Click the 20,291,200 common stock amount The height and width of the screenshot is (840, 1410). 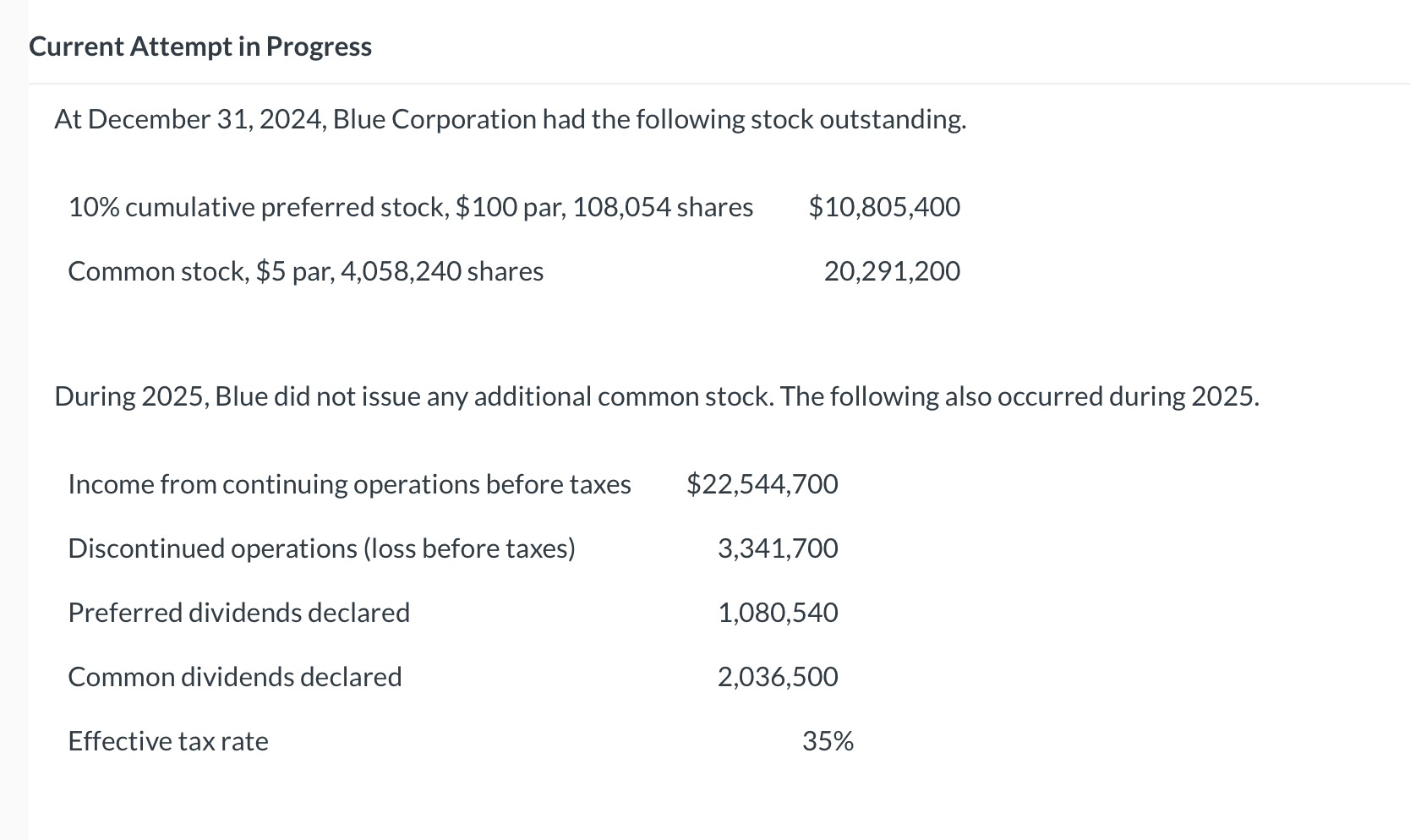892,271
